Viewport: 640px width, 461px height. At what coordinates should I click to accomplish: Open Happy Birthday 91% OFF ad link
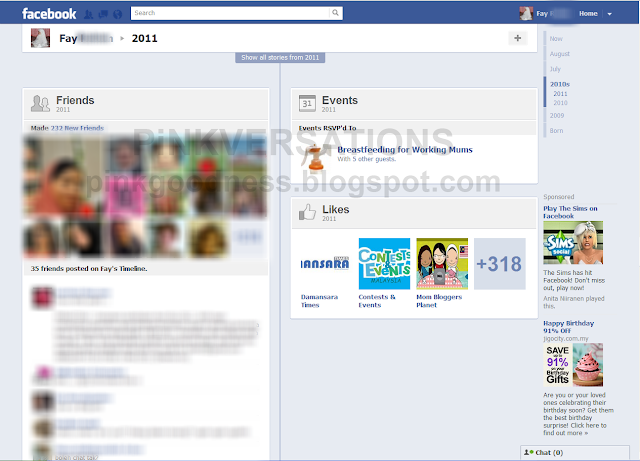(x=569, y=327)
